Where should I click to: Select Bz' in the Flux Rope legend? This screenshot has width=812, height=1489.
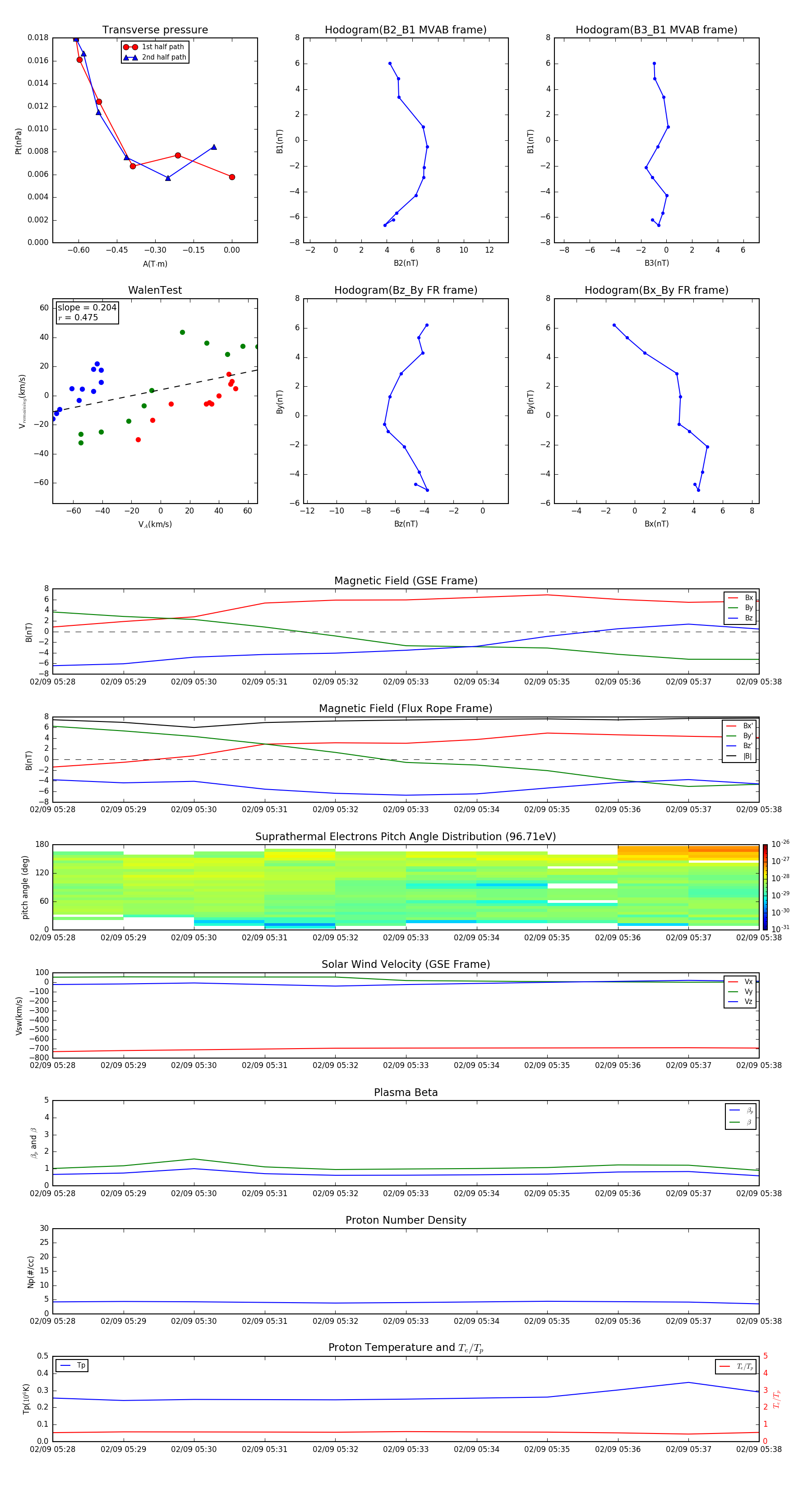coord(739,746)
